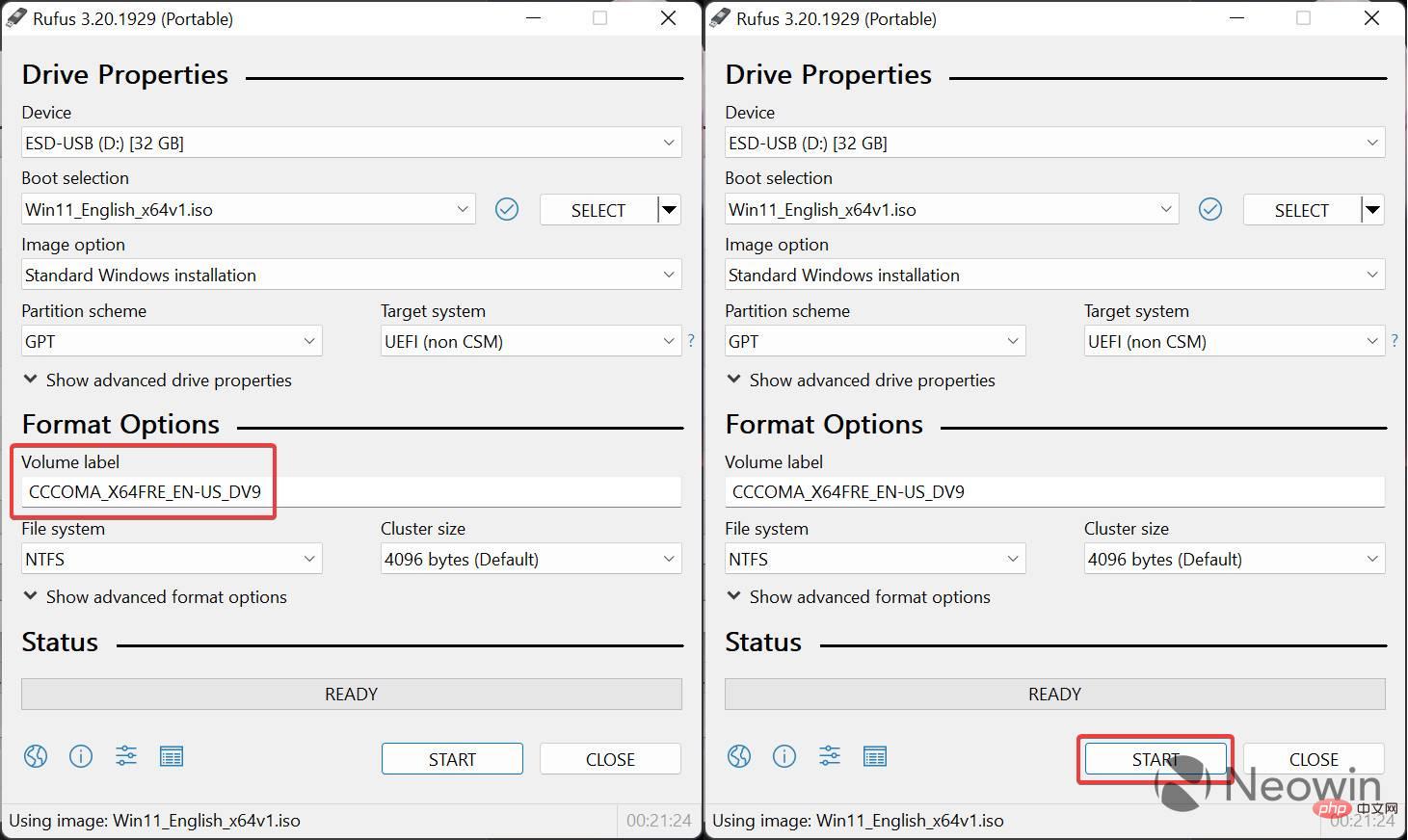Open Cluster size dropdown in left window
This screenshot has width=1408, height=840.
pyautogui.click(x=531, y=559)
